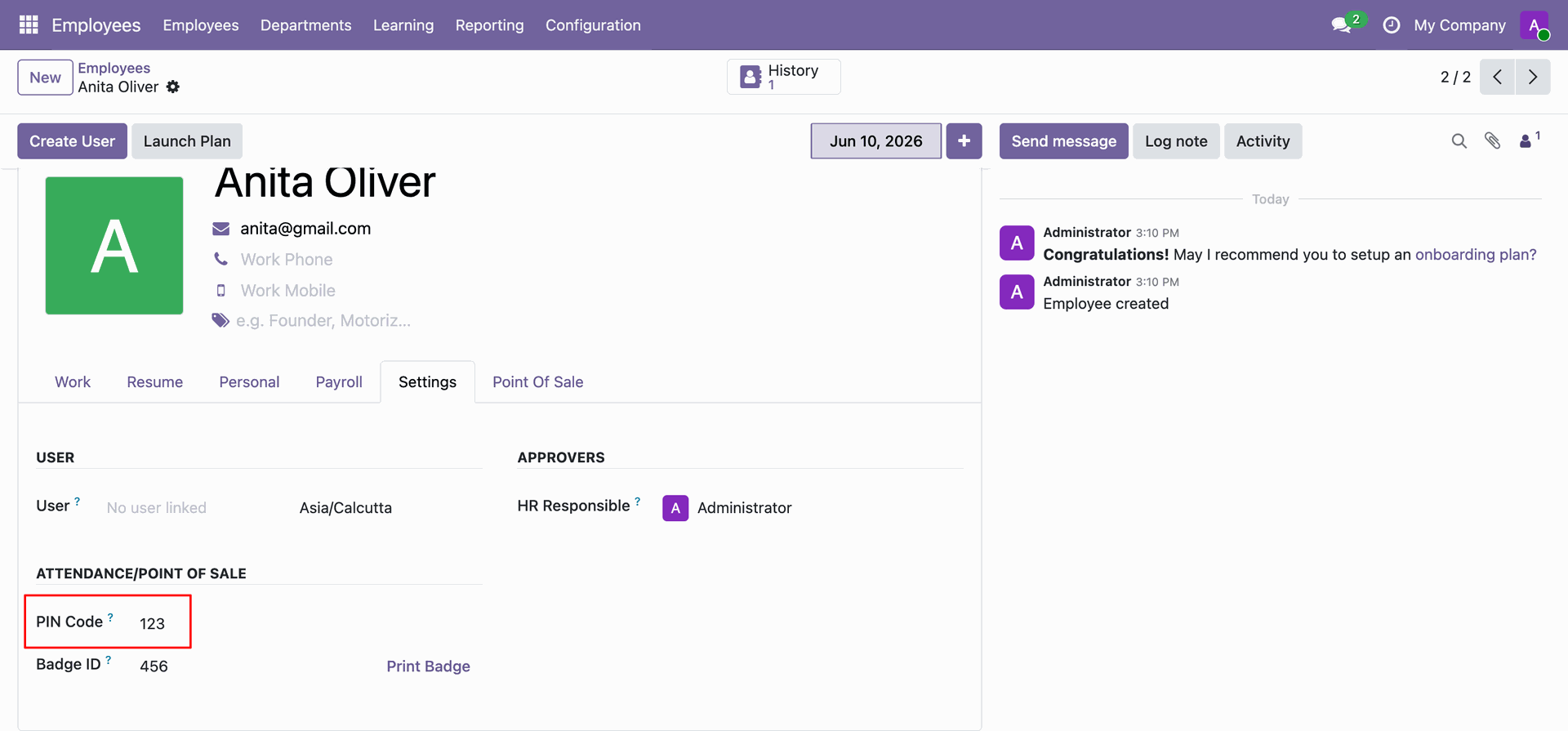Click the Print Badge link
1568x731 pixels.
tap(428, 666)
